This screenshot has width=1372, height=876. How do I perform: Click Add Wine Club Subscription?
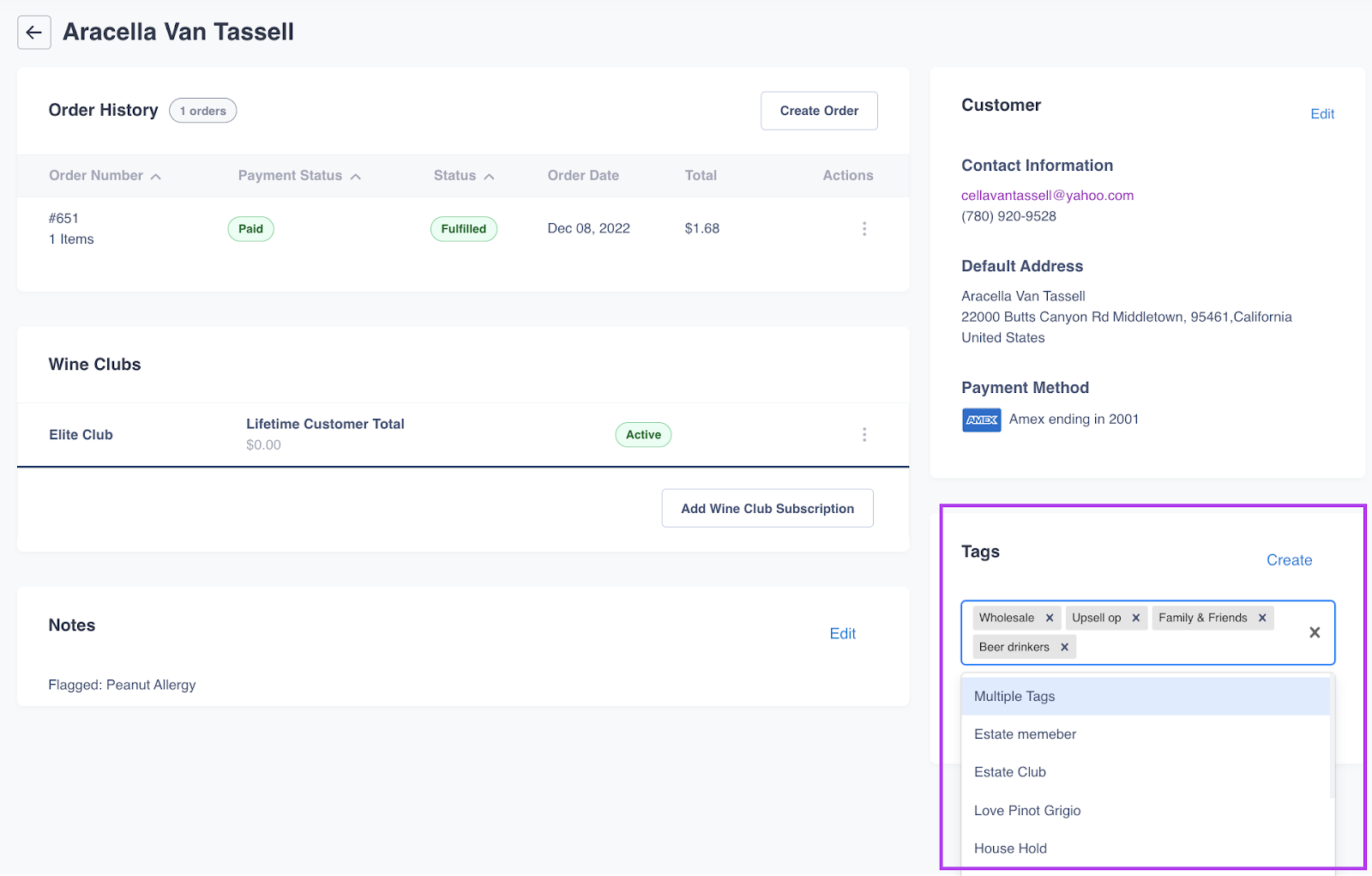click(767, 509)
